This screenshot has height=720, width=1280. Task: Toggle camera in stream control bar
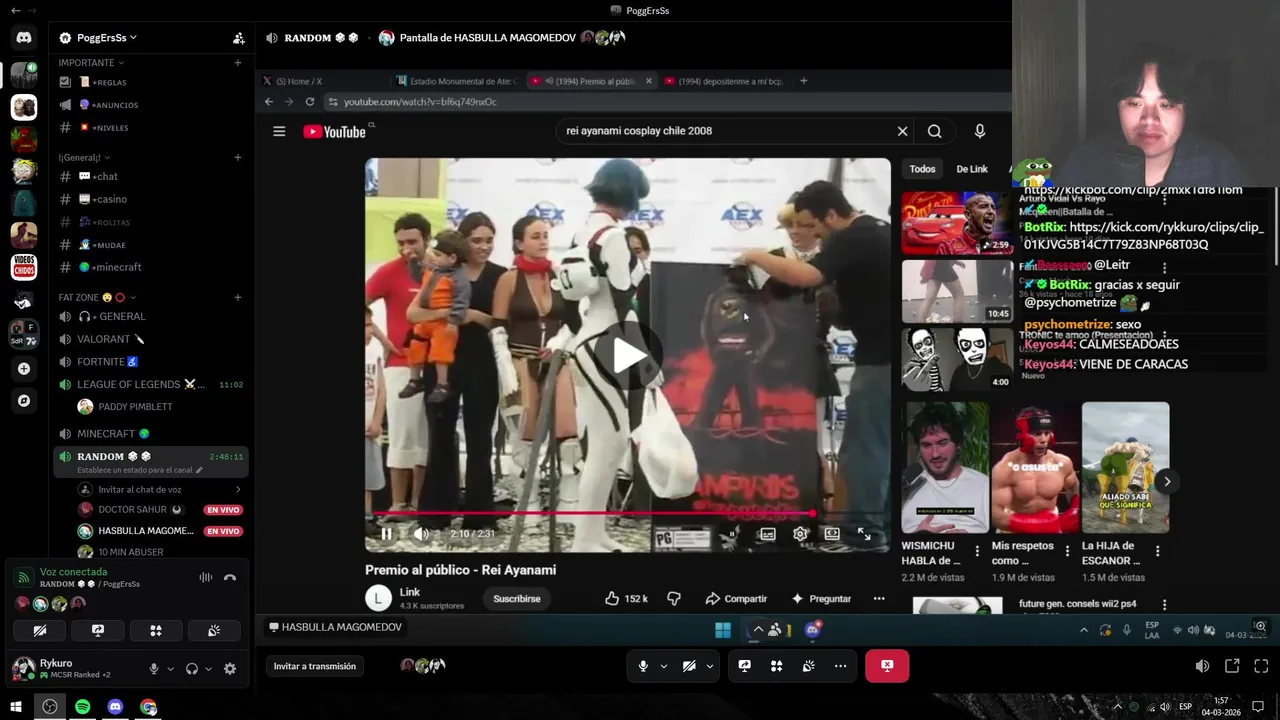coord(689,666)
